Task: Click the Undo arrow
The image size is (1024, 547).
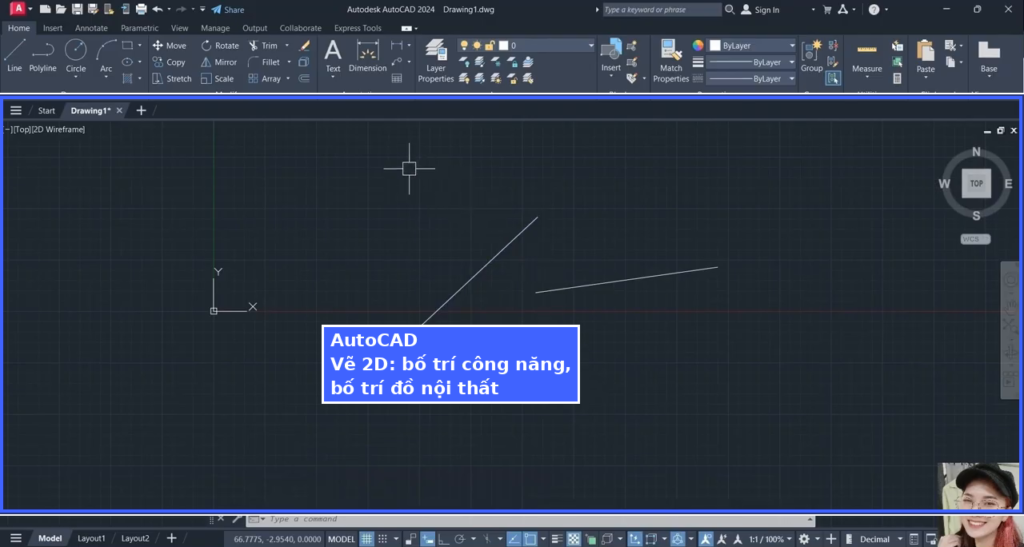Action: (157, 9)
